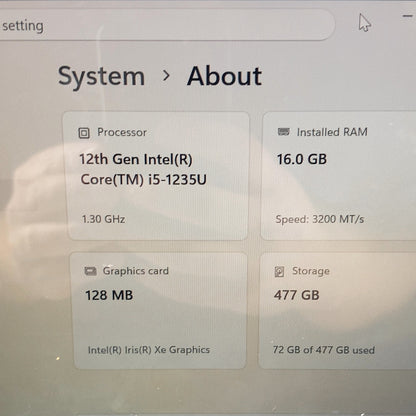Click the Speed: 3200 MT/s label
416x416 pixels.
[x=320, y=219]
